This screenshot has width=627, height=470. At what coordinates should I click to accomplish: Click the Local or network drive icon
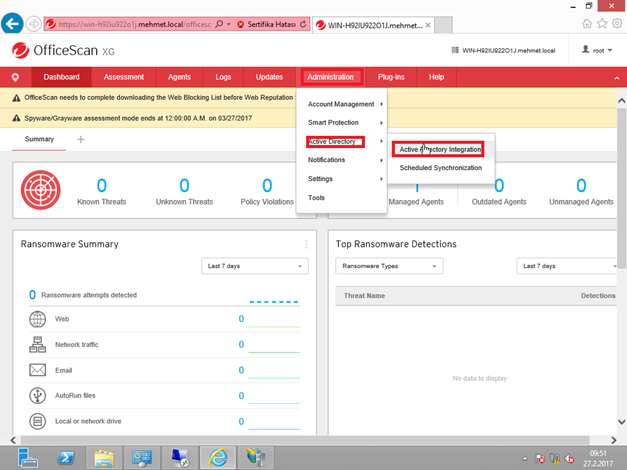pyautogui.click(x=38, y=421)
